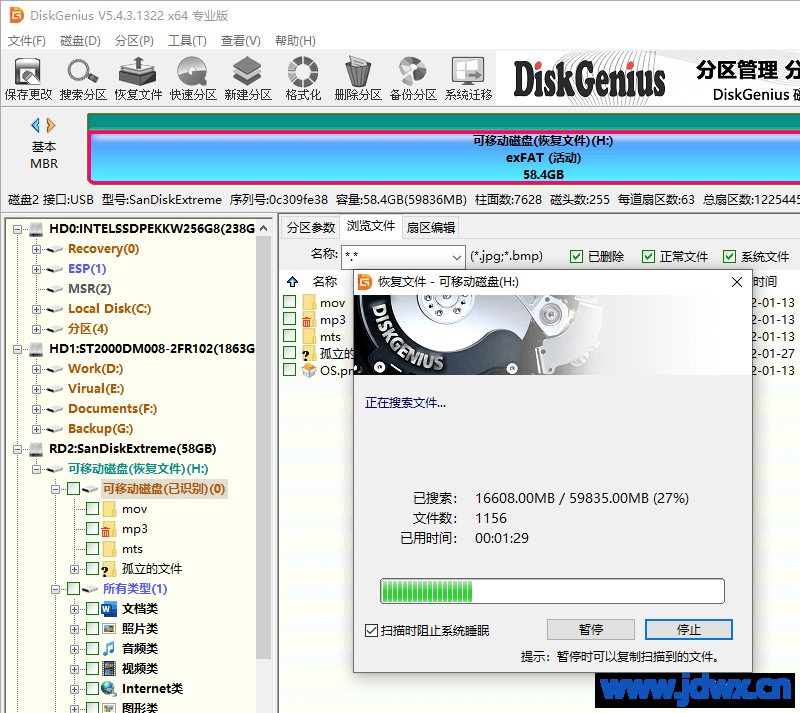
Task: Select HD1 ST2000DM008 disk icon
Action: pyautogui.click(x=36, y=349)
